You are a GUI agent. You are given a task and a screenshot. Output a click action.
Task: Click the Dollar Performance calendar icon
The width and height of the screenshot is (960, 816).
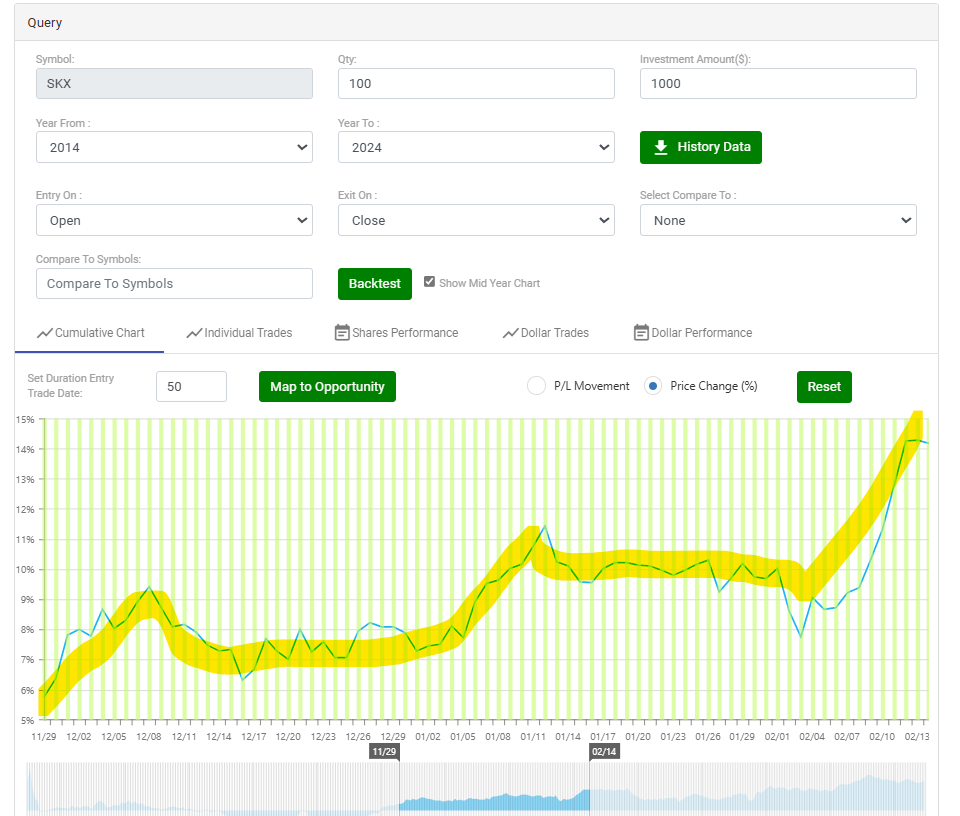(641, 332)
